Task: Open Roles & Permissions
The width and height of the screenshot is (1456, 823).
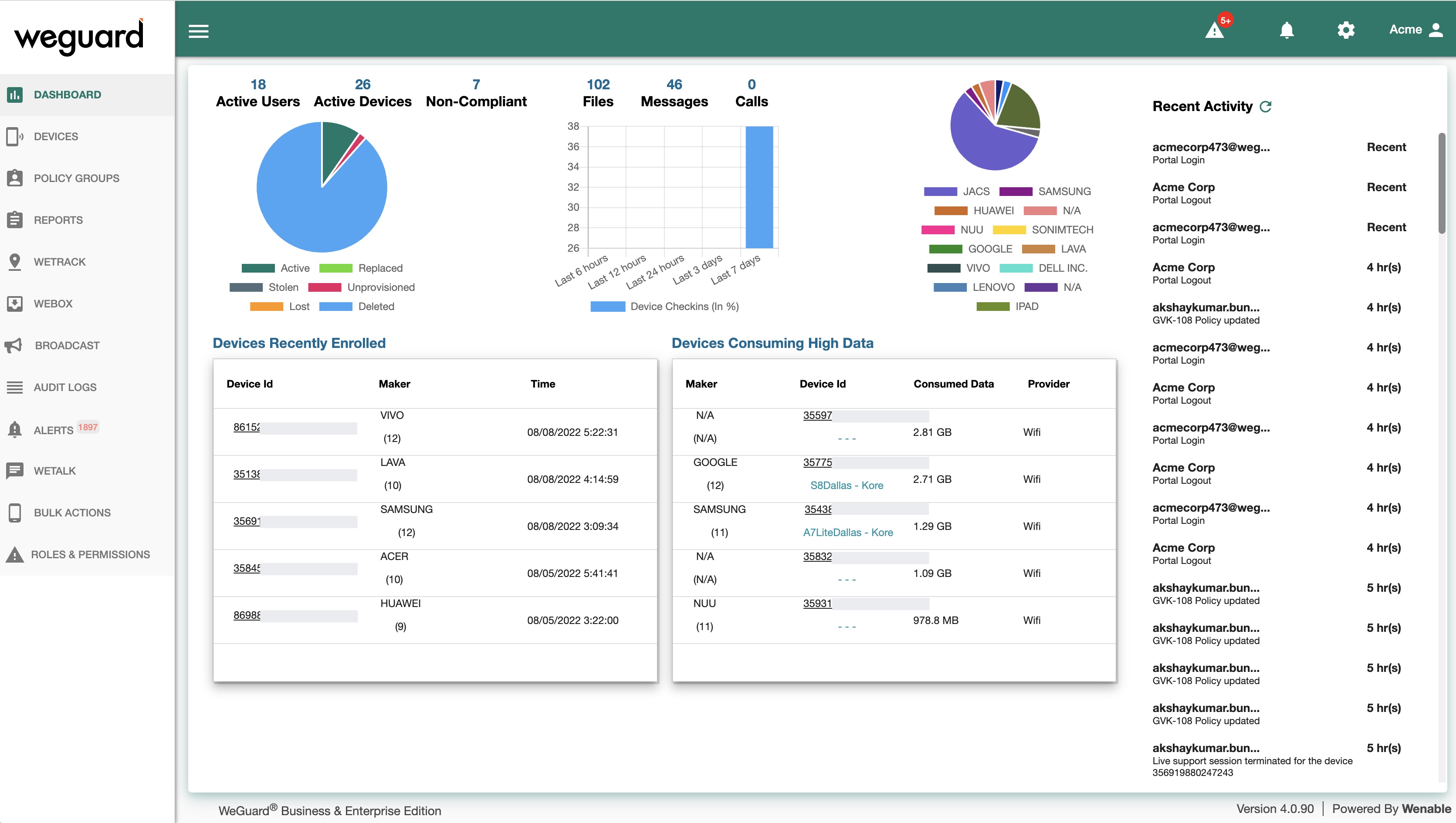Action: click(x=91, y=554)
